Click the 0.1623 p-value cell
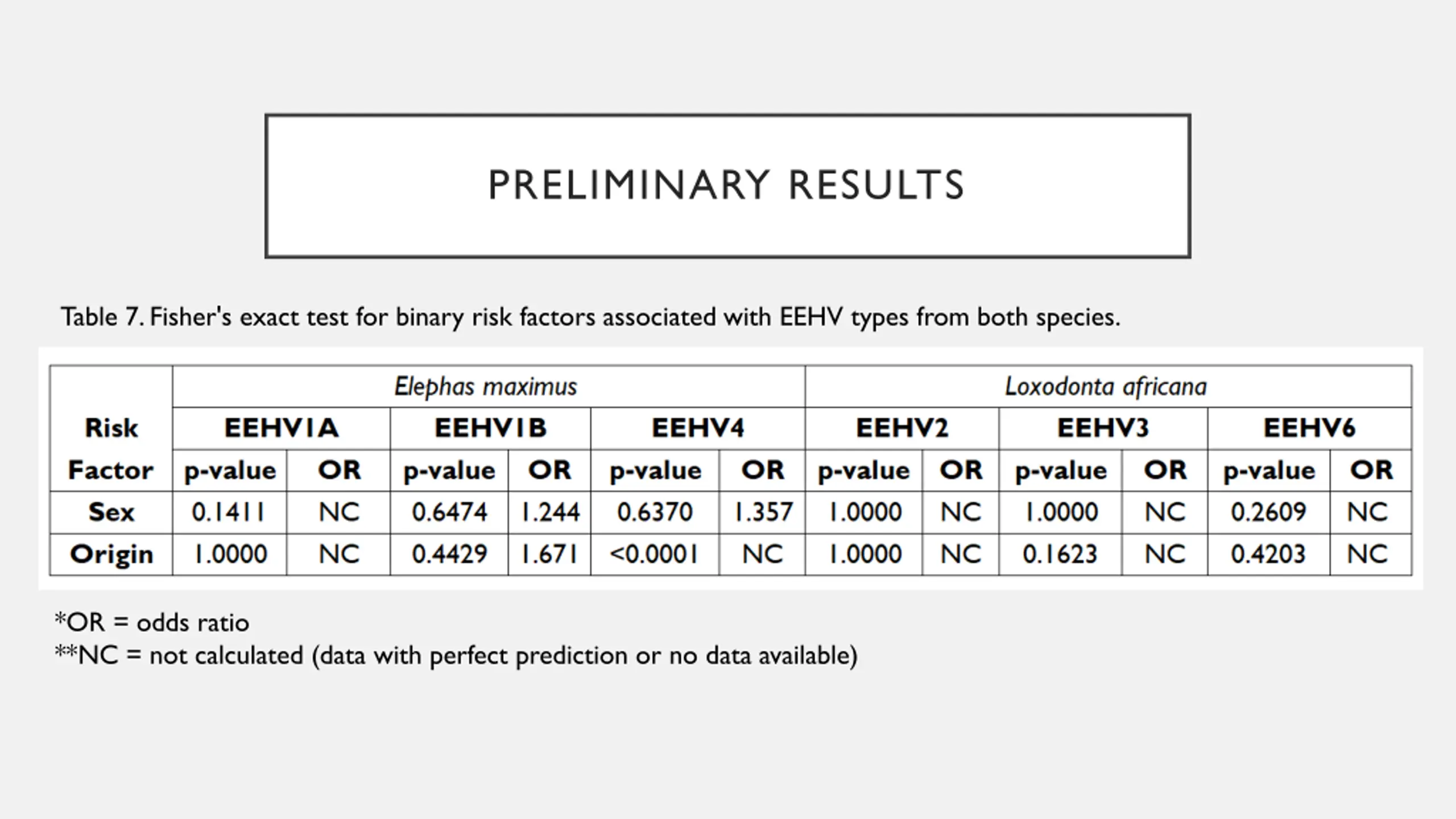The height and width of the screenshot is (819, 1456). point(1060,555)
